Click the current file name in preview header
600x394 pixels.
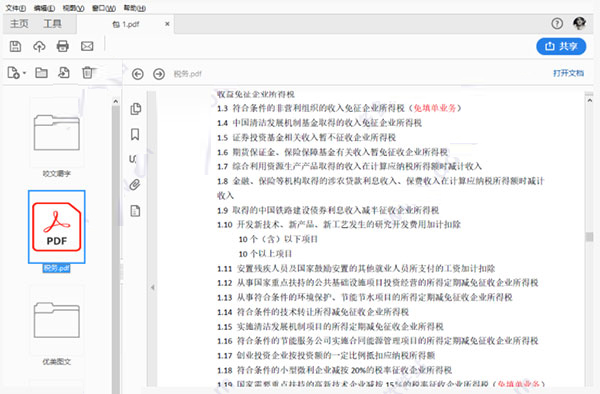tap(188, 74)
